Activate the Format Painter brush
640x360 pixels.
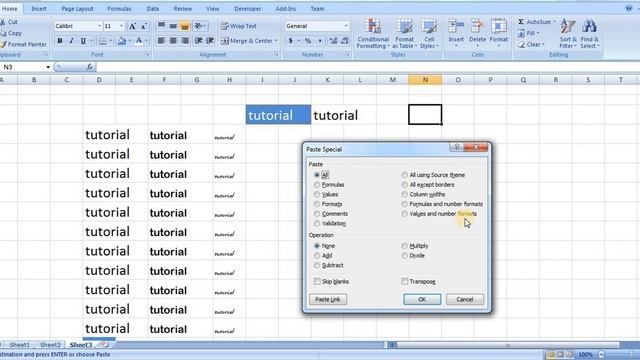pos(3,44)
